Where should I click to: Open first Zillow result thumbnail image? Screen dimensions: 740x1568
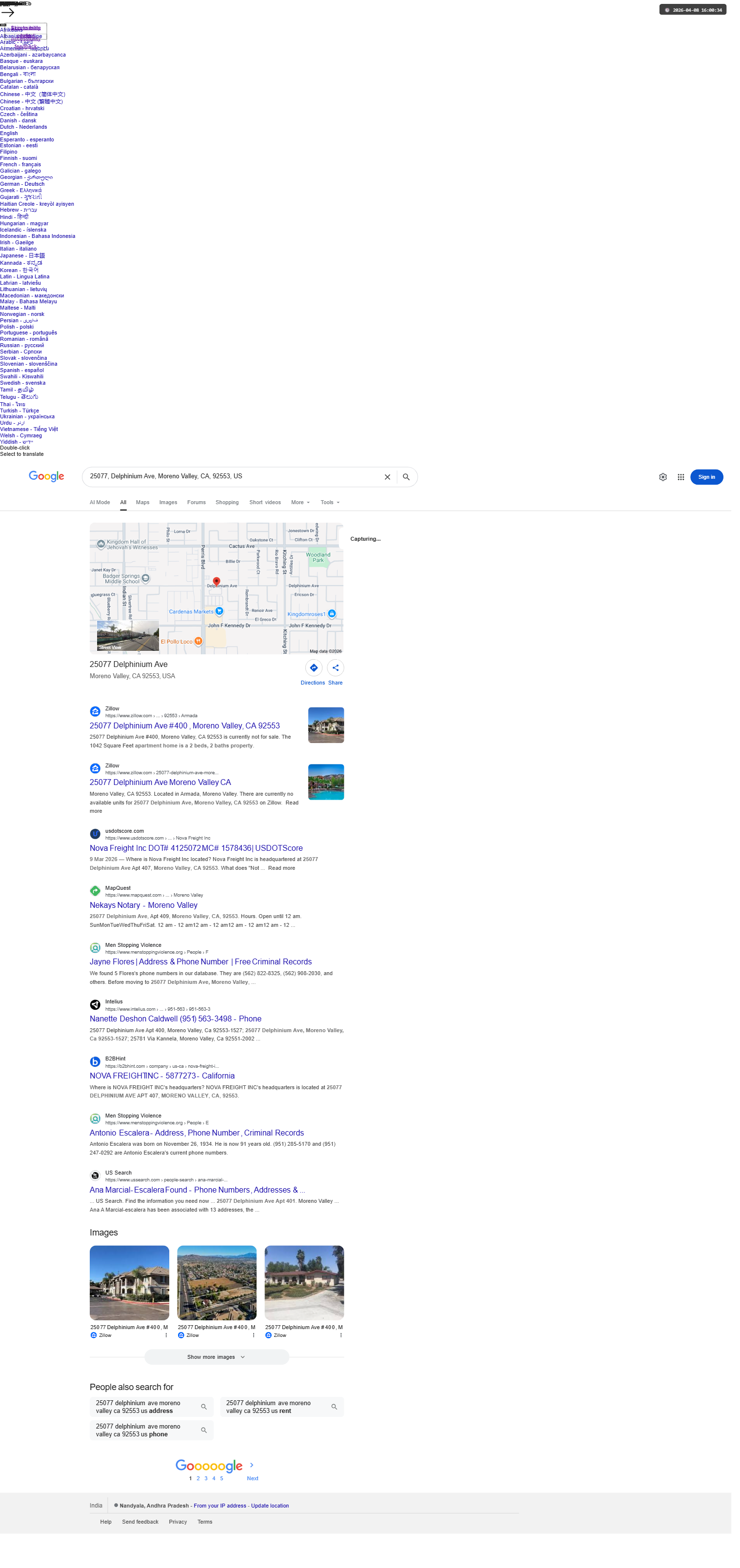(326, 725)
